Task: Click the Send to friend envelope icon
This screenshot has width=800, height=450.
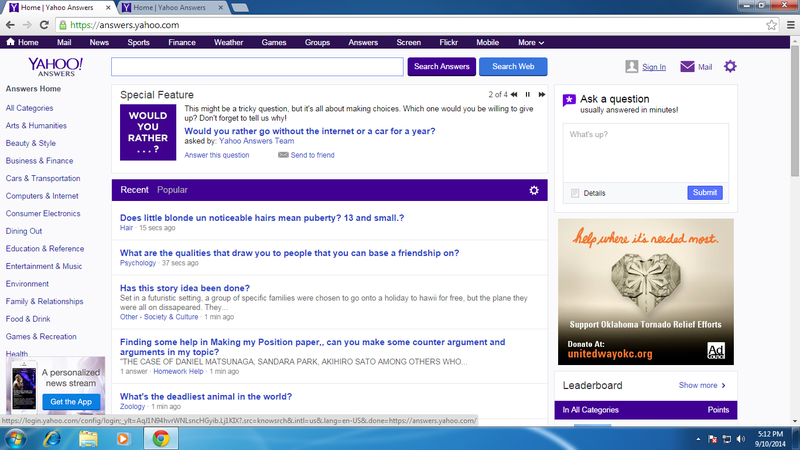Action: [x=283, y=155]
